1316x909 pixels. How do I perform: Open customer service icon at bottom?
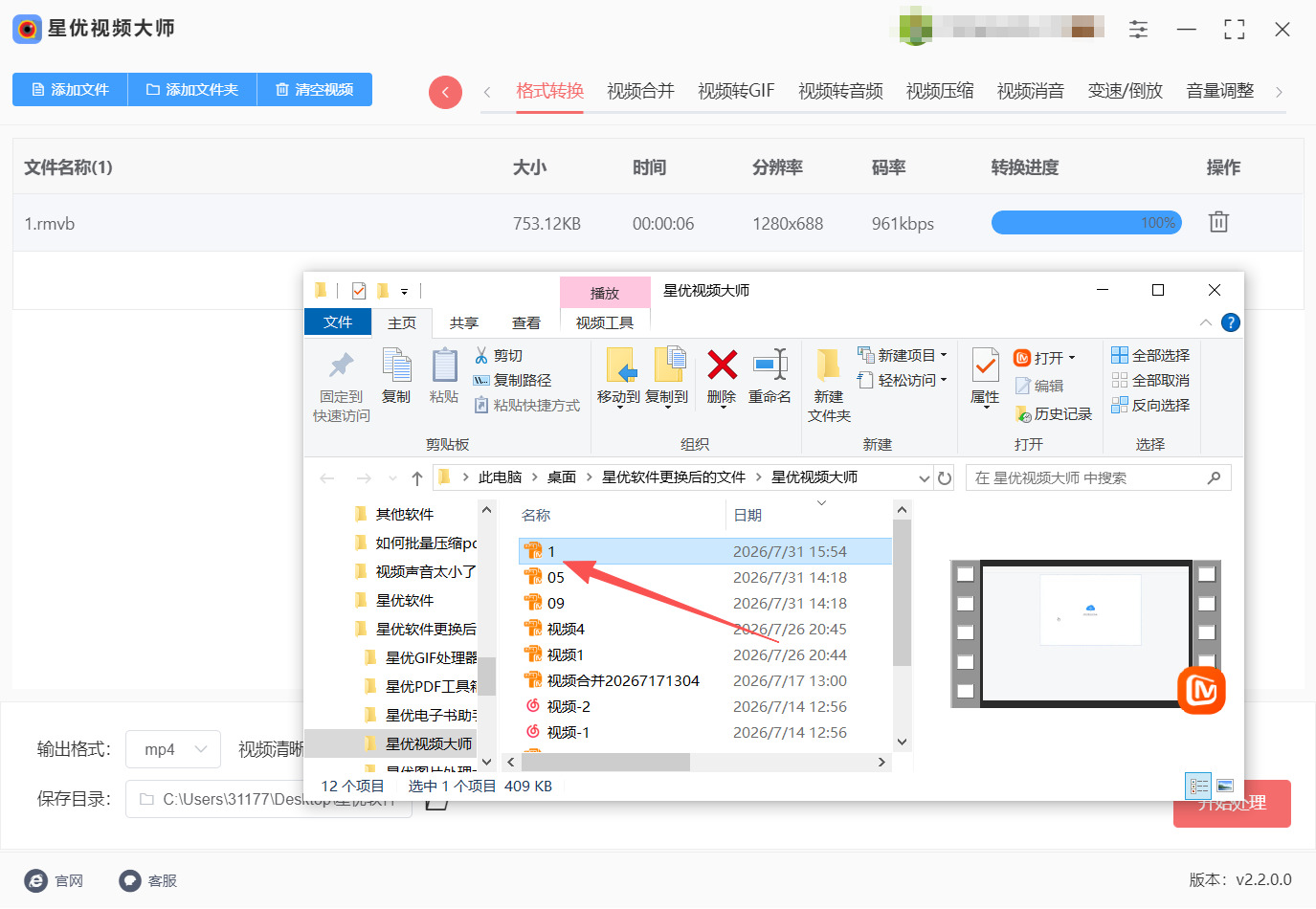(x=130, y=881)
